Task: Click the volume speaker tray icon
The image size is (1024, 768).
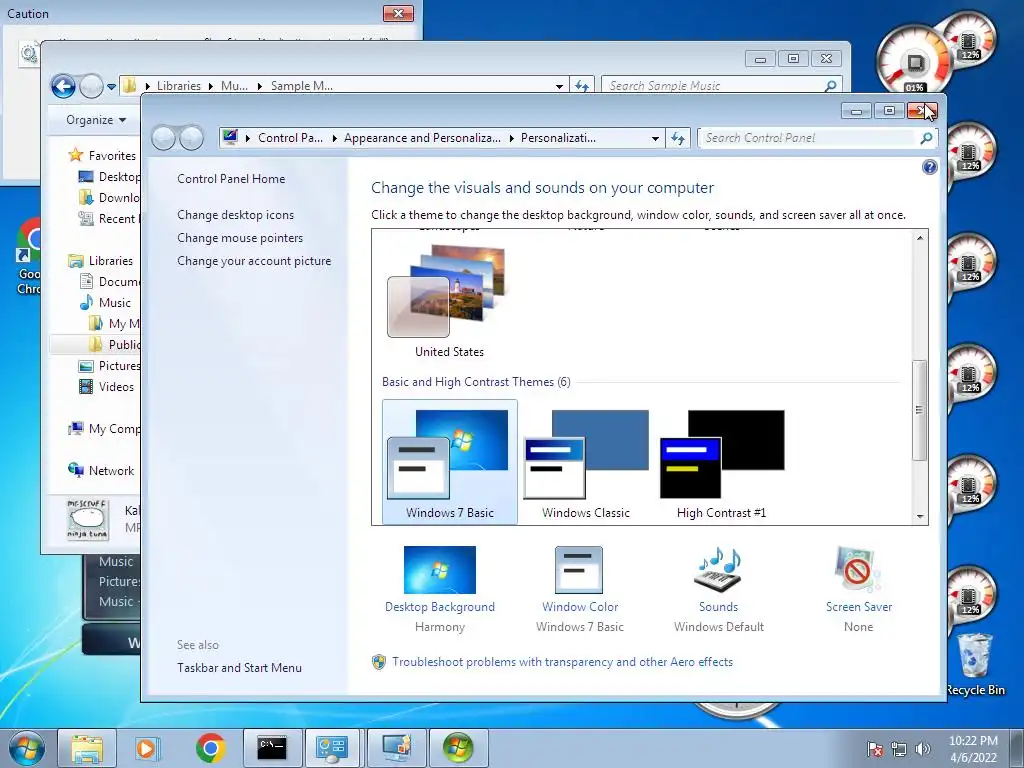Action: (x=923, y=749)
